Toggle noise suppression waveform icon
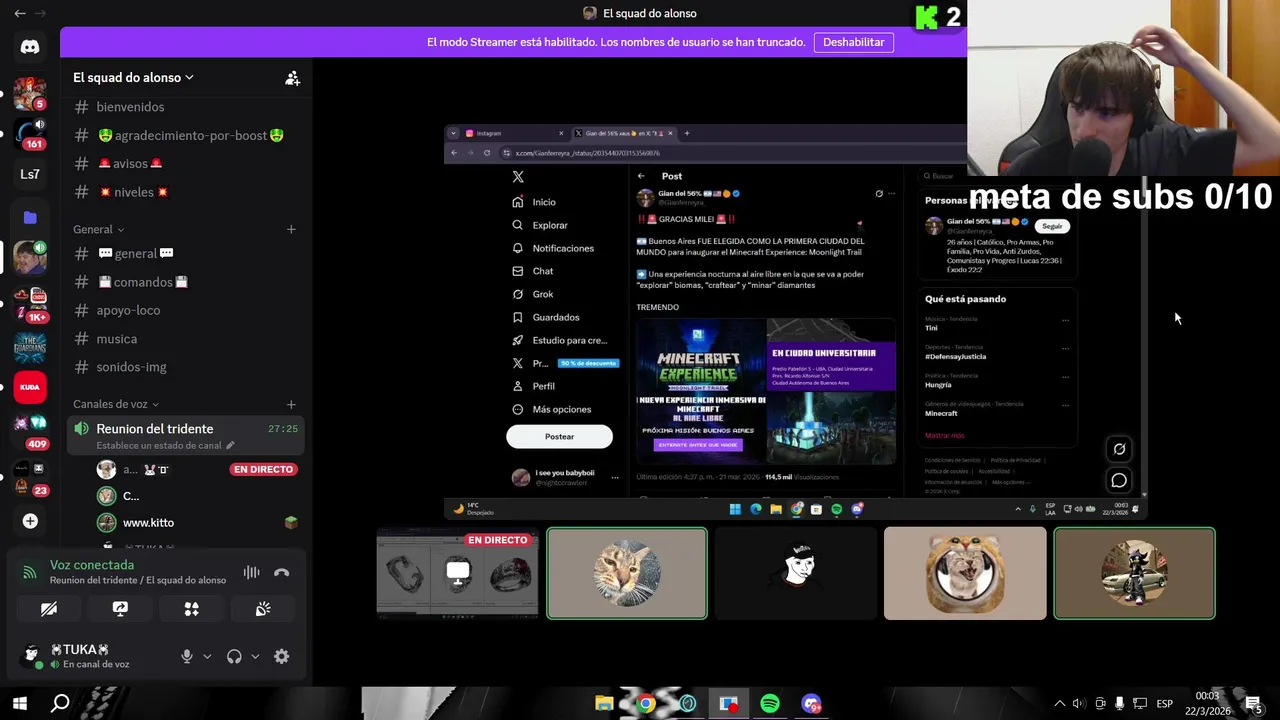The width and height of the screenshot is (1280, 720). [x=251, y=572]
